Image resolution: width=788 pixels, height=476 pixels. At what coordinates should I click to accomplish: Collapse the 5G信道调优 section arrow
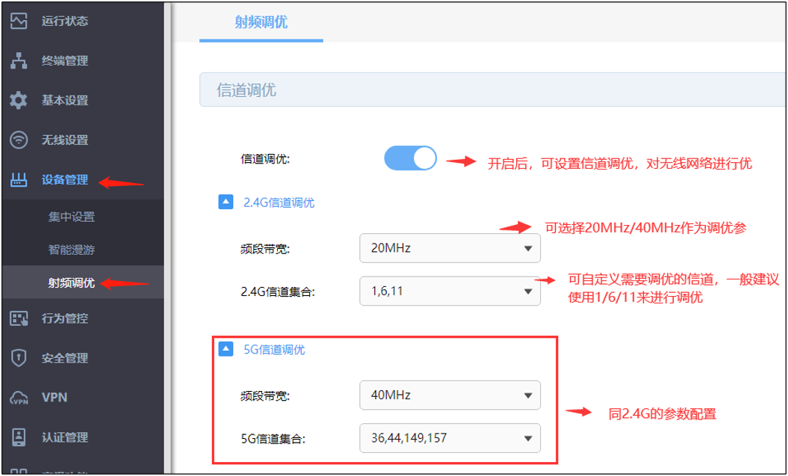226,349
